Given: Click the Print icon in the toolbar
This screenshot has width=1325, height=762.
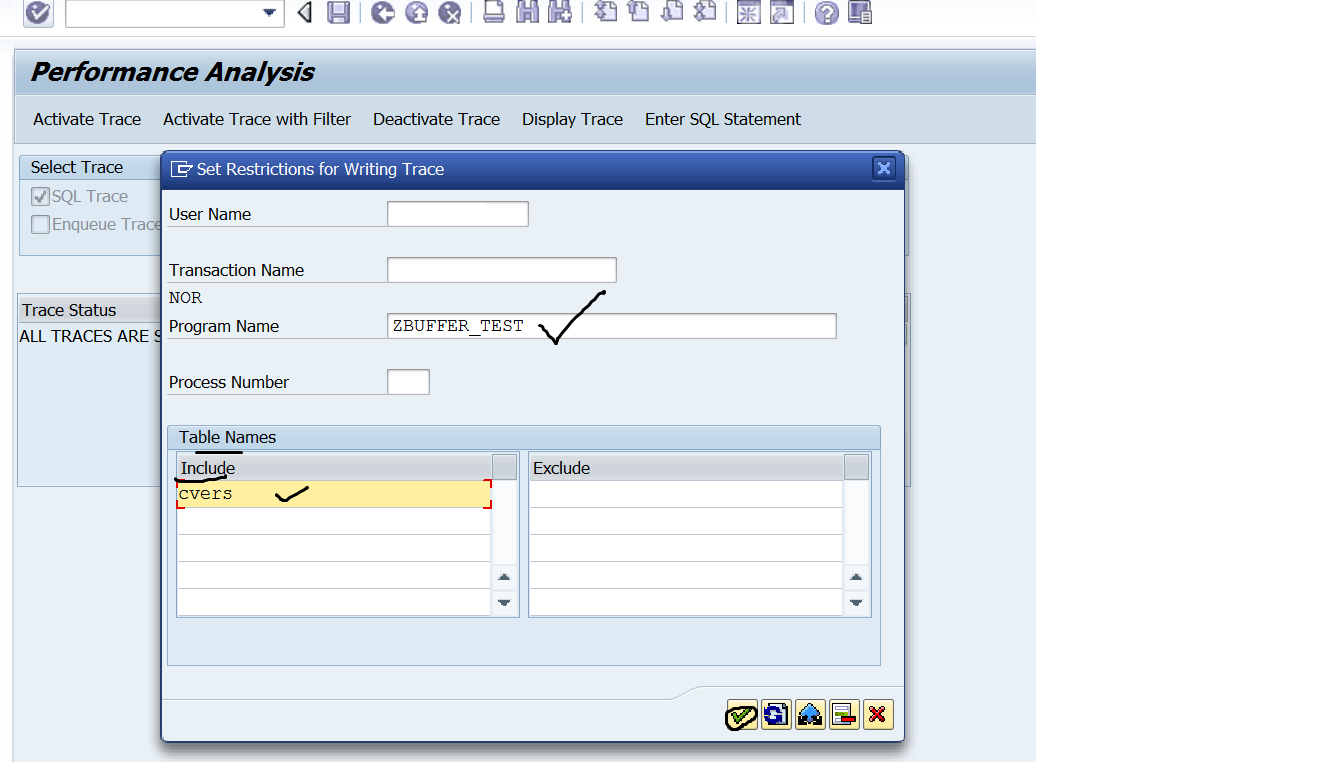Looking at the screenshot, I should [x=493, y=13].
